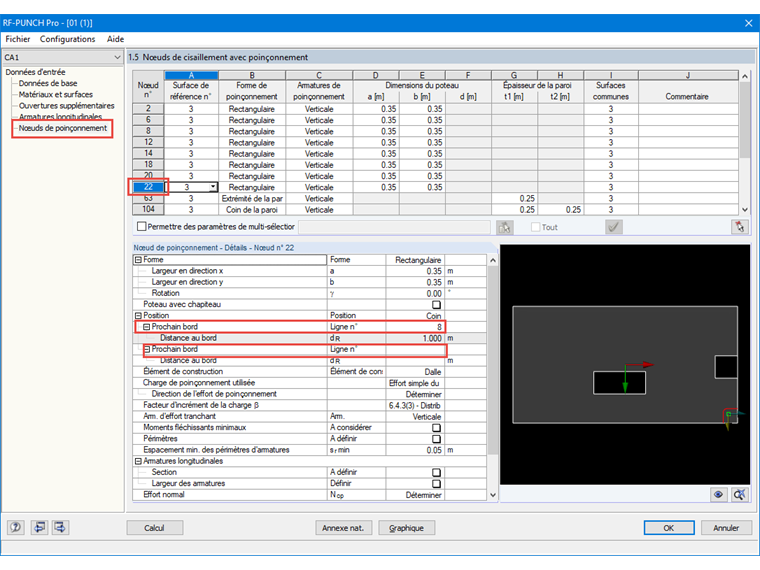Click the empty second Ligne n° value field
The width and height of the screenshot is (760, 570).
(415, 349)
